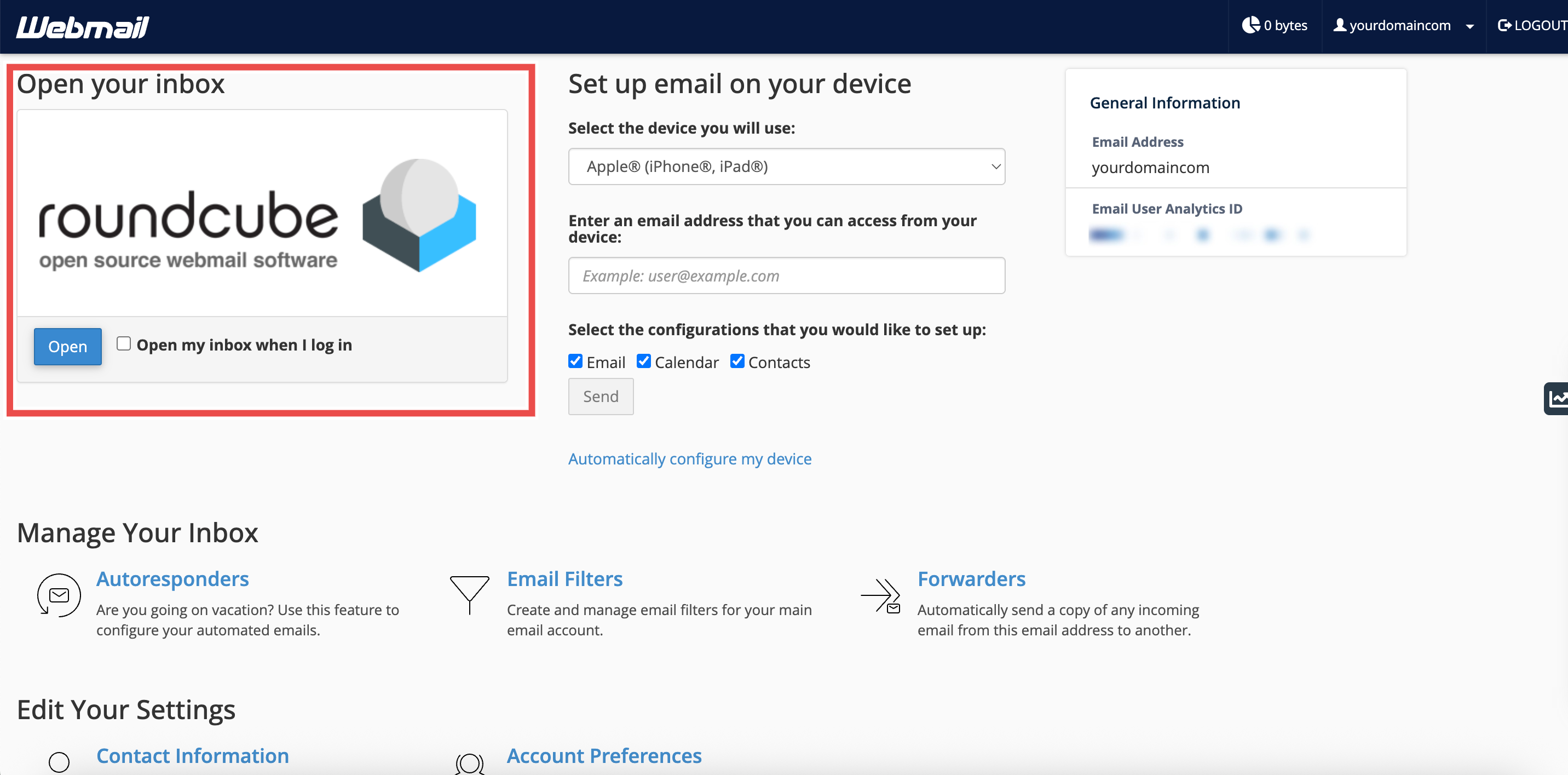Open the Account Preferences link
Screen dimensions: 1568x775
604,755
